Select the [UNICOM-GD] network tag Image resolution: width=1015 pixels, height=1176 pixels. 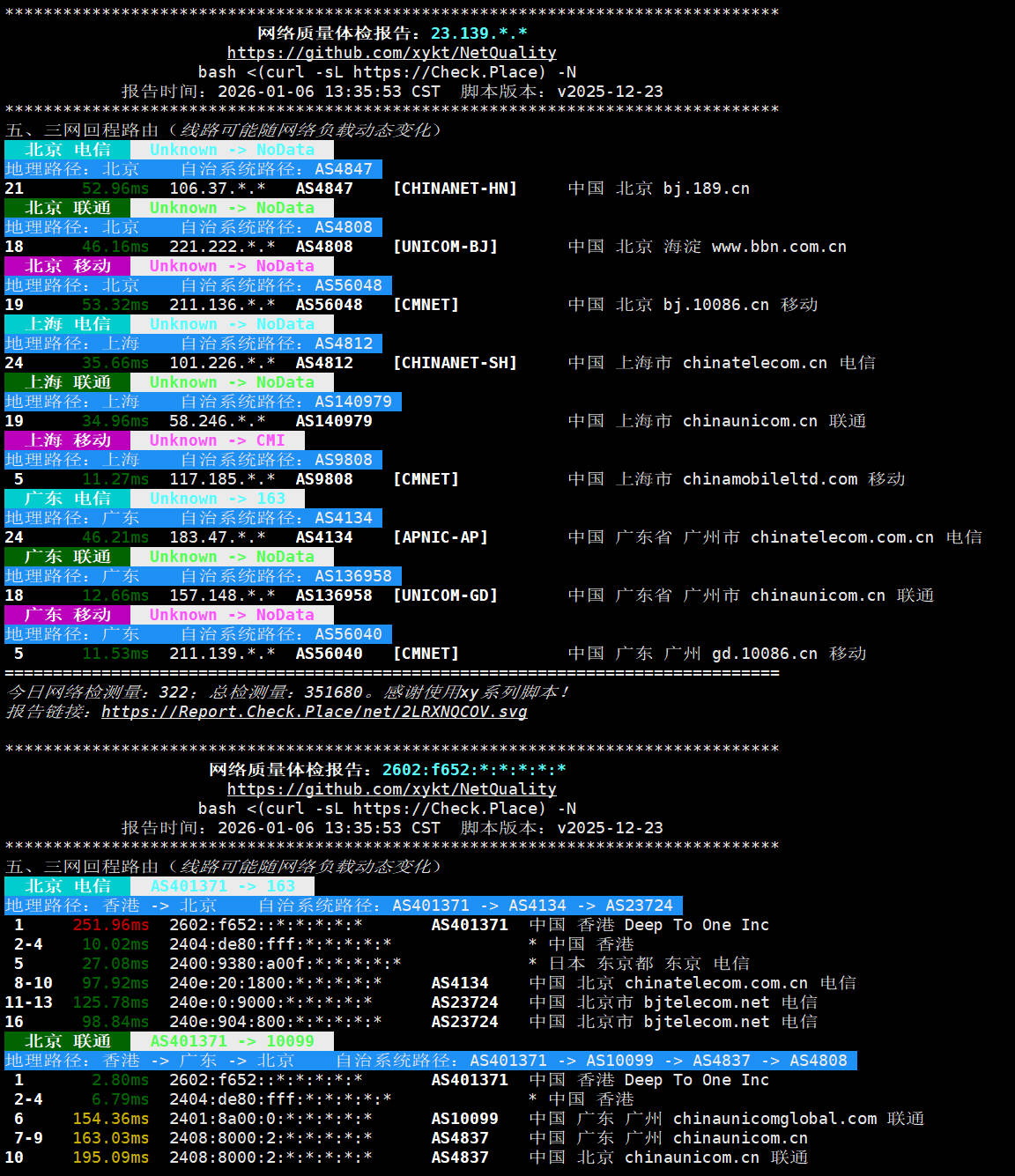tap(445, 595)
